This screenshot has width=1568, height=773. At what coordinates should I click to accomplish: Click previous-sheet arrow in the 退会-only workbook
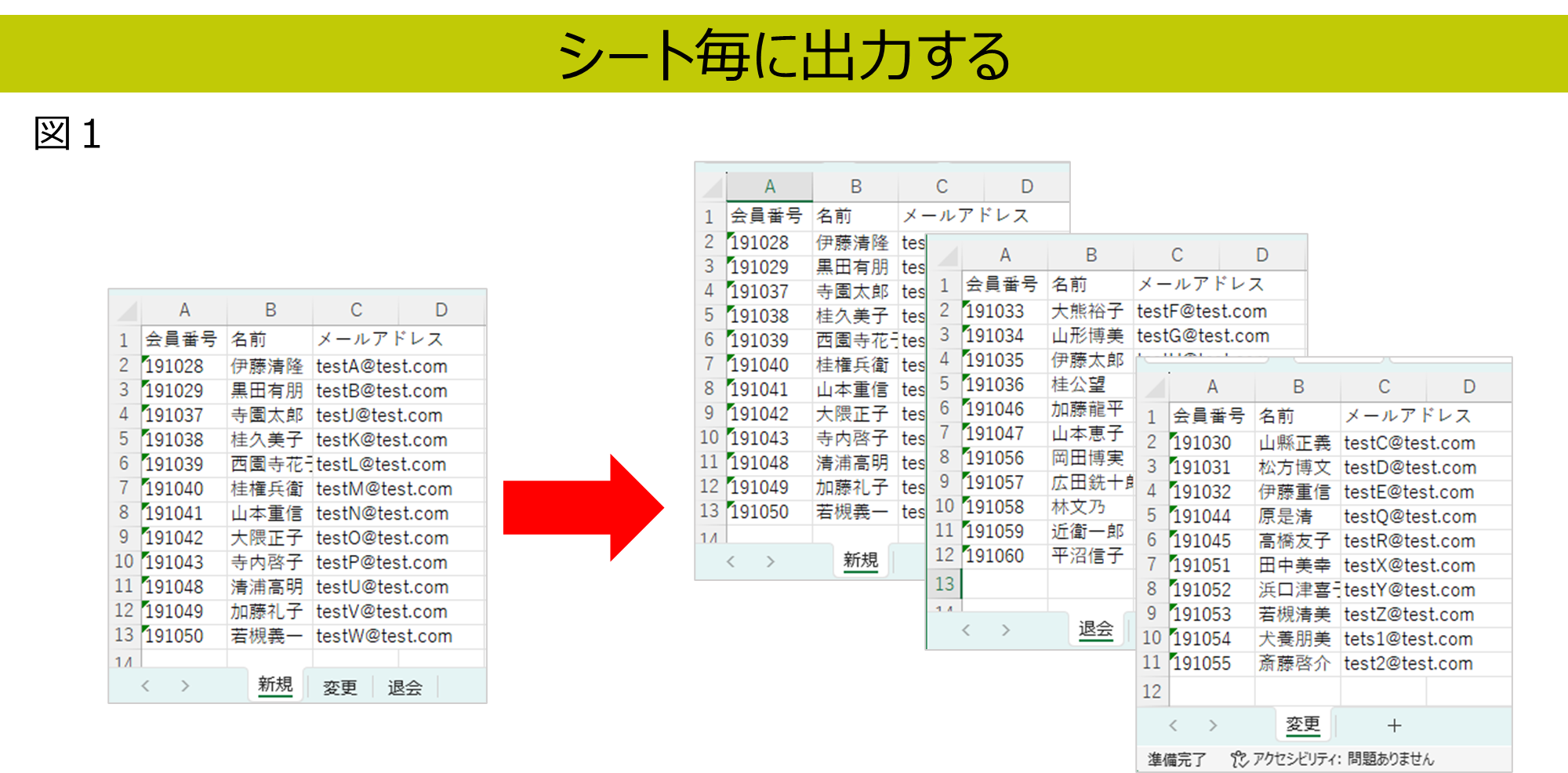[966, 630]
